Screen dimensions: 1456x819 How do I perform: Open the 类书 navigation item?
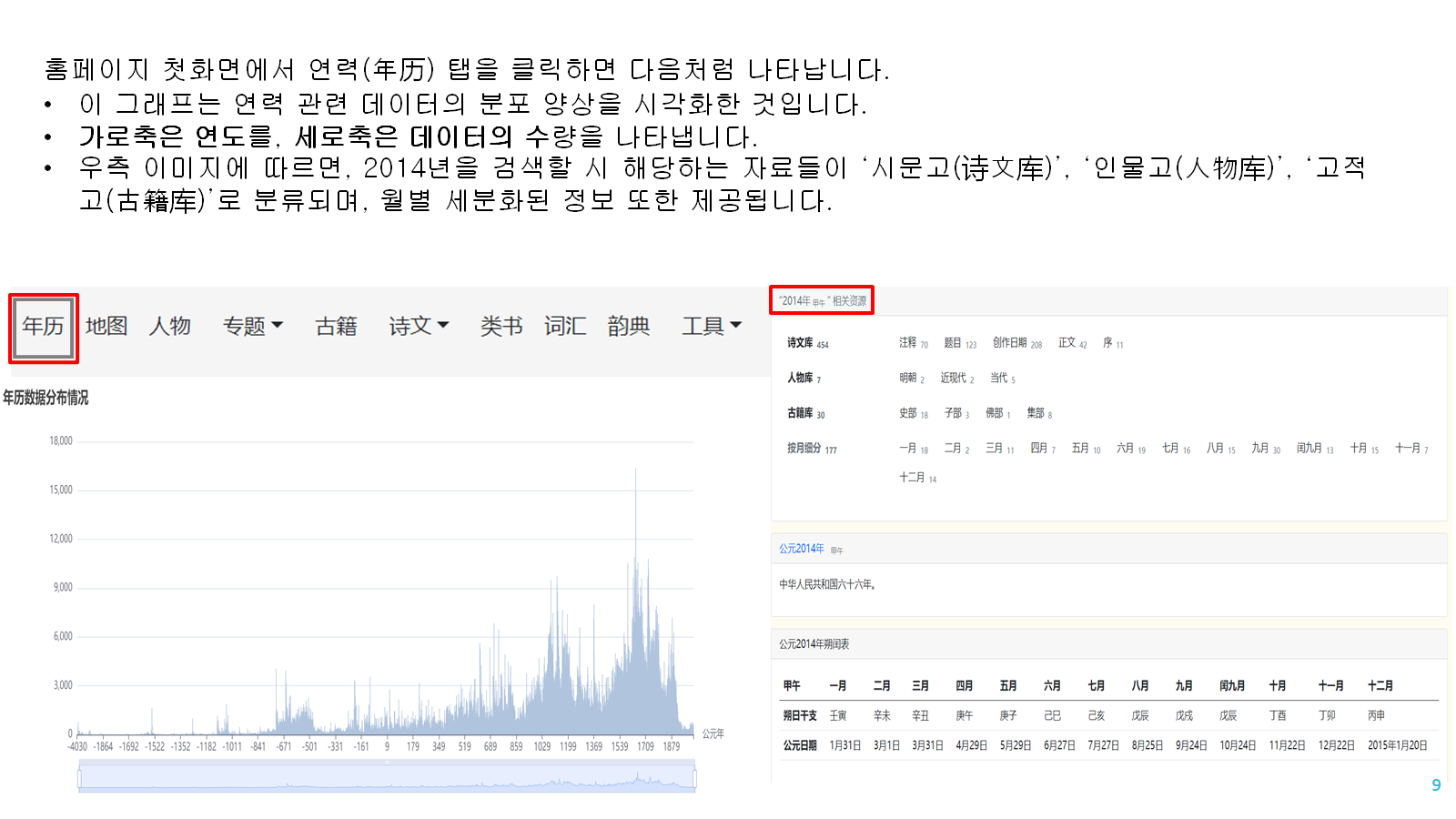[501, 327]
